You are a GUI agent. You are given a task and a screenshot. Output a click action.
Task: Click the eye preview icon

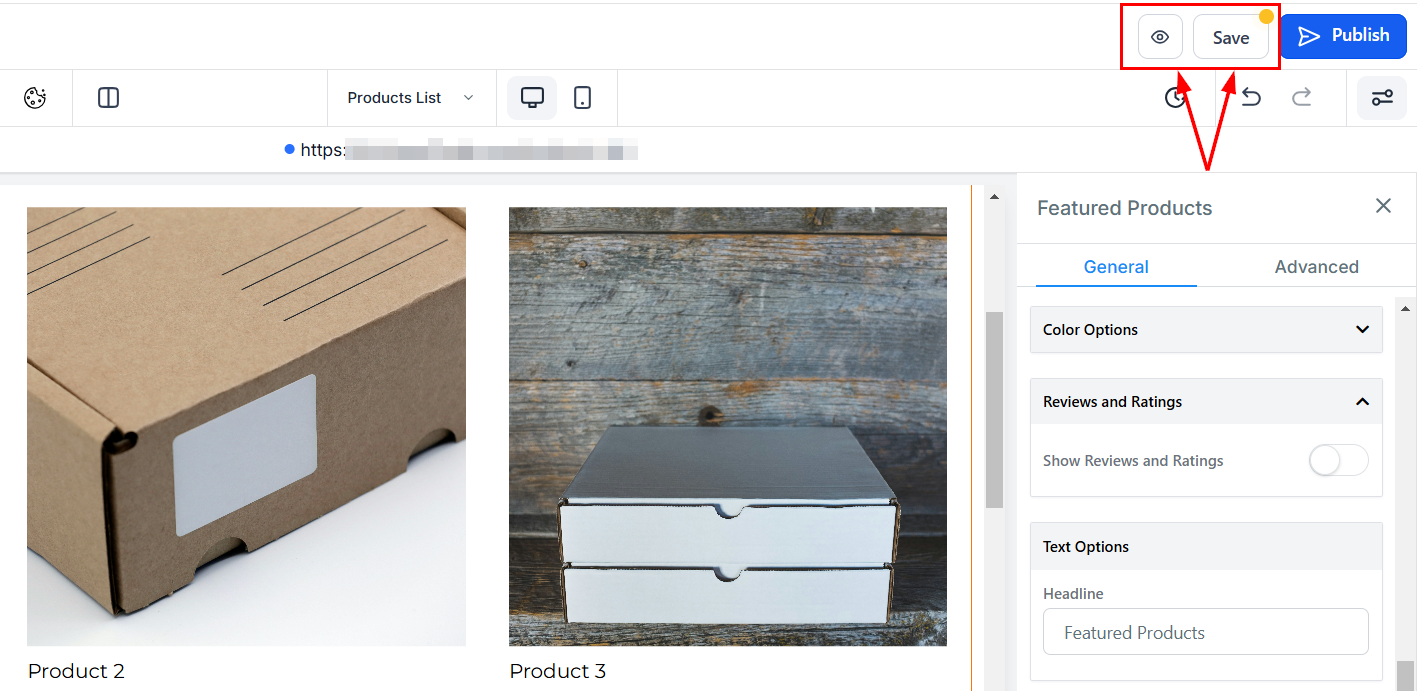click(1160, 37)
